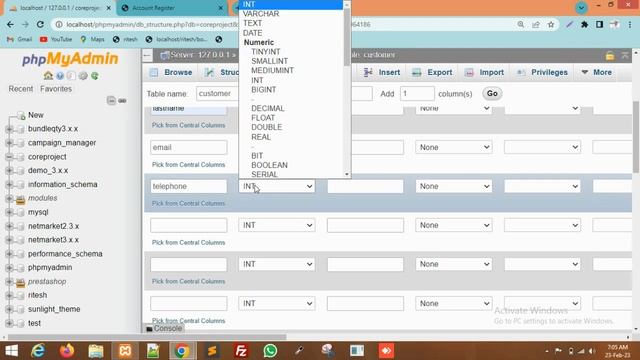Select TEXT from type list
640x360 pixels.
click(x=252, y=23)
